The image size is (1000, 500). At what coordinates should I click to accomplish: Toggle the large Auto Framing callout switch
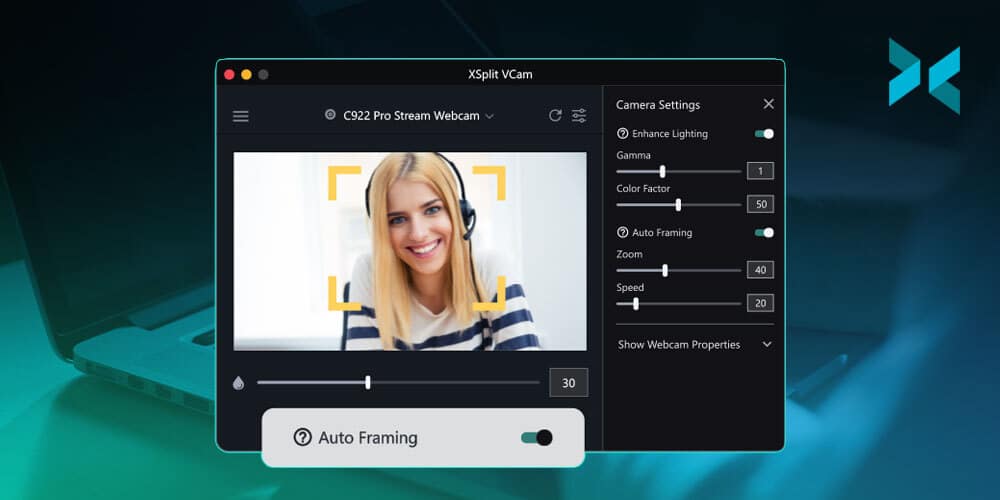(537, 438)
